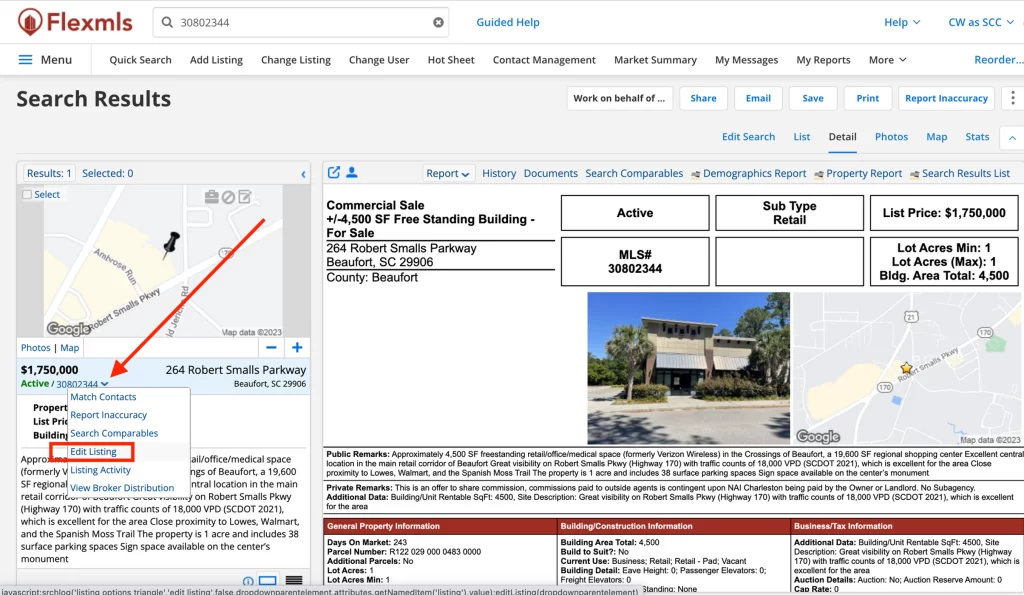Click the briefcase icon on the listing map
Screen dimensions: 1024x595
[x=212, y=197]
